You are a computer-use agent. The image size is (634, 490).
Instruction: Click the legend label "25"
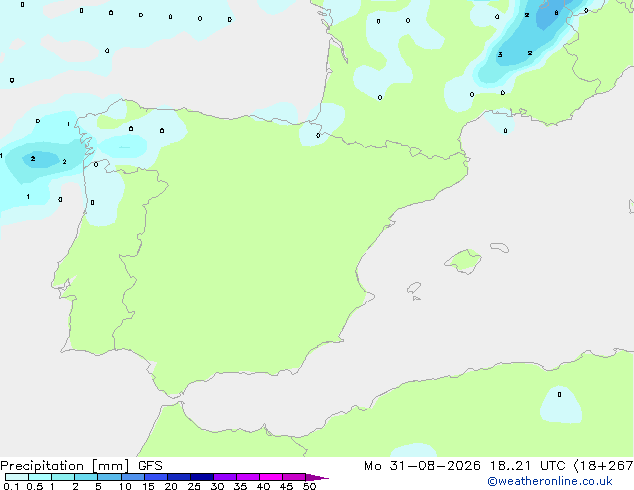click(194, 486)
